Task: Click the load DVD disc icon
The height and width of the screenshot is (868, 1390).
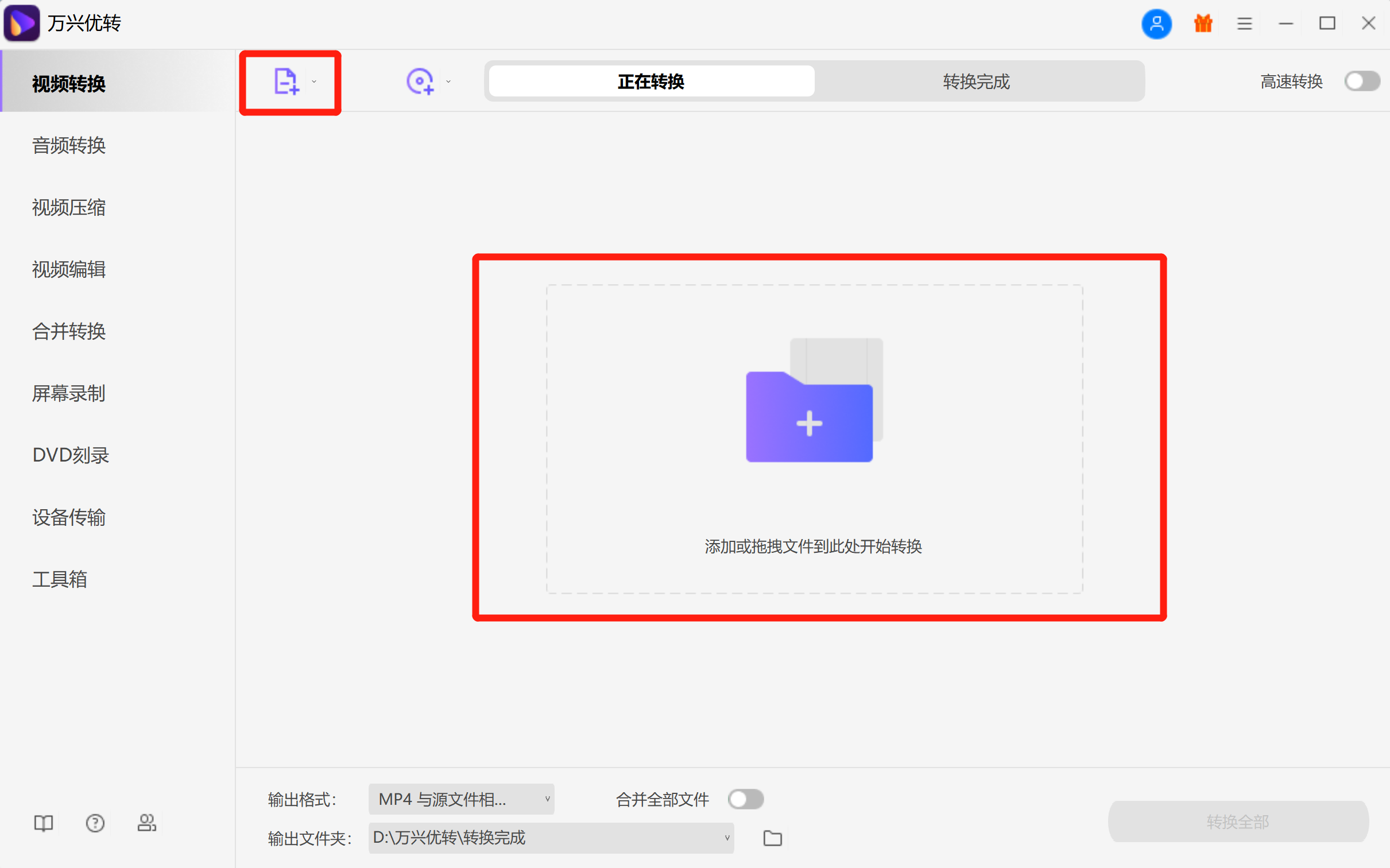Action: [421, 81]
